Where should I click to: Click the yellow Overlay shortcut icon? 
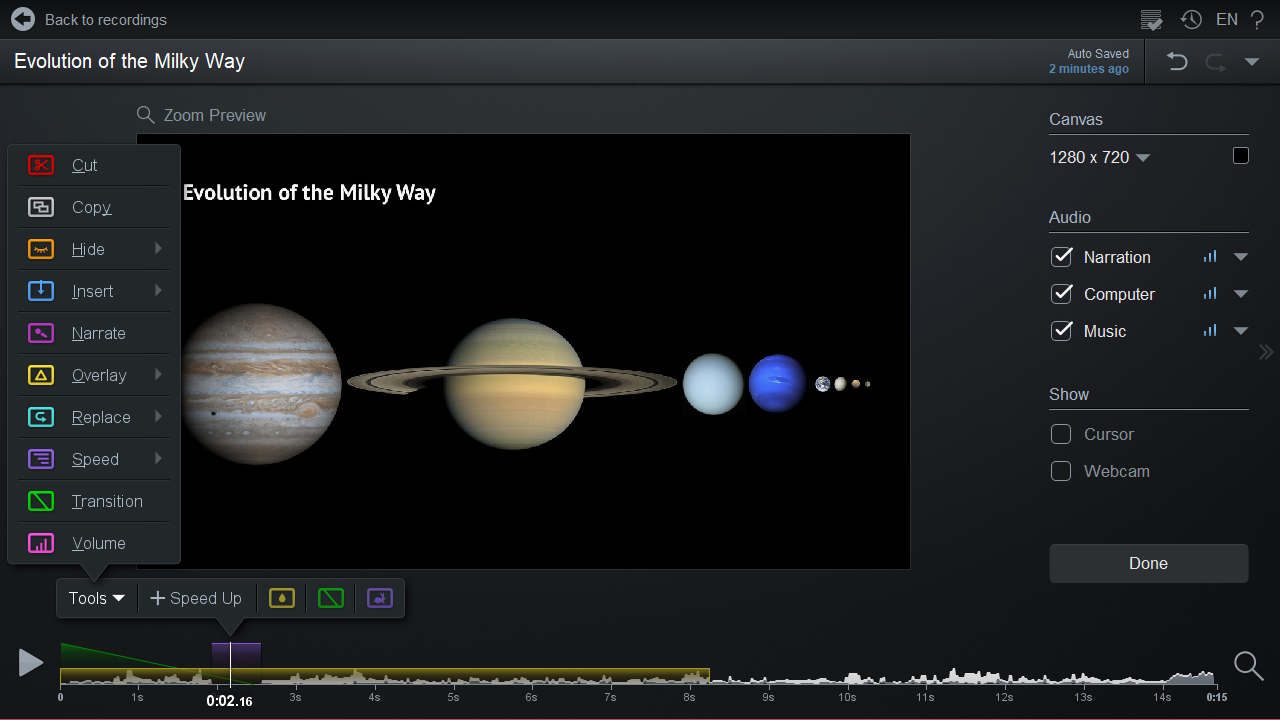pos(281,597)
